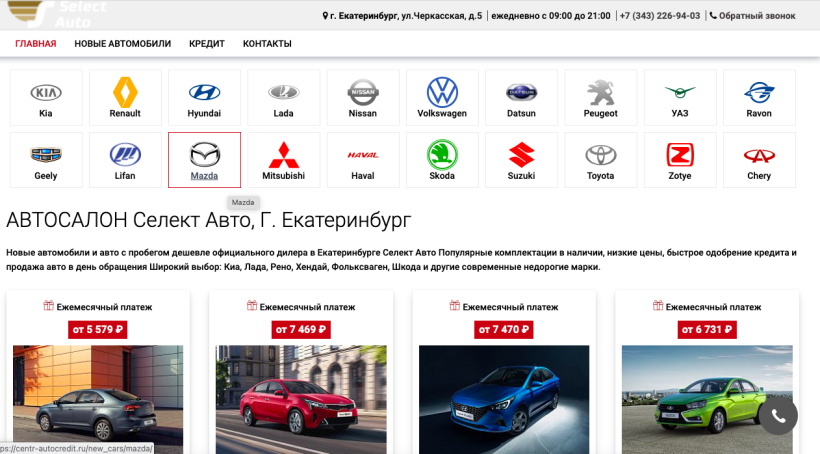Image resolution: width=820 pixels, height=454 pixels.
Task: Go to the КРЕДИТ menu section
Action: 207,44
